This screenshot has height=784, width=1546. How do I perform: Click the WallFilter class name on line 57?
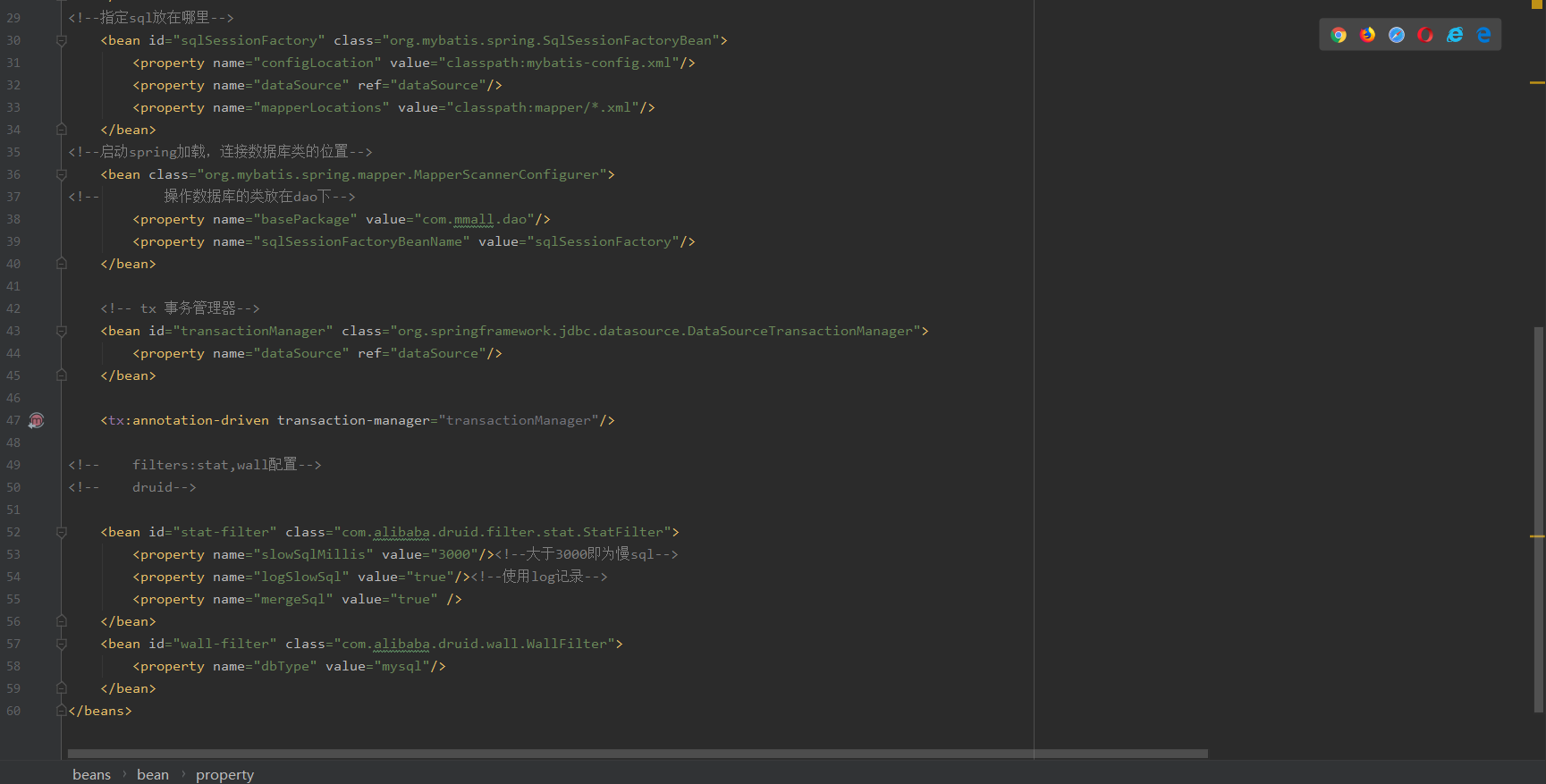click(567, 644)
